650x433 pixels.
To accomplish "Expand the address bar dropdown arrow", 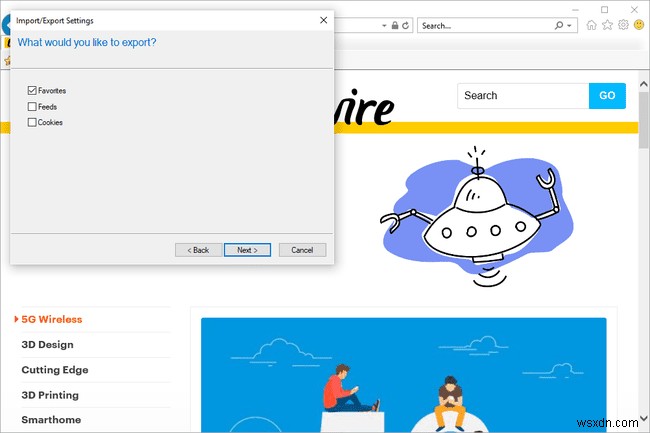I will click(384, 26).
